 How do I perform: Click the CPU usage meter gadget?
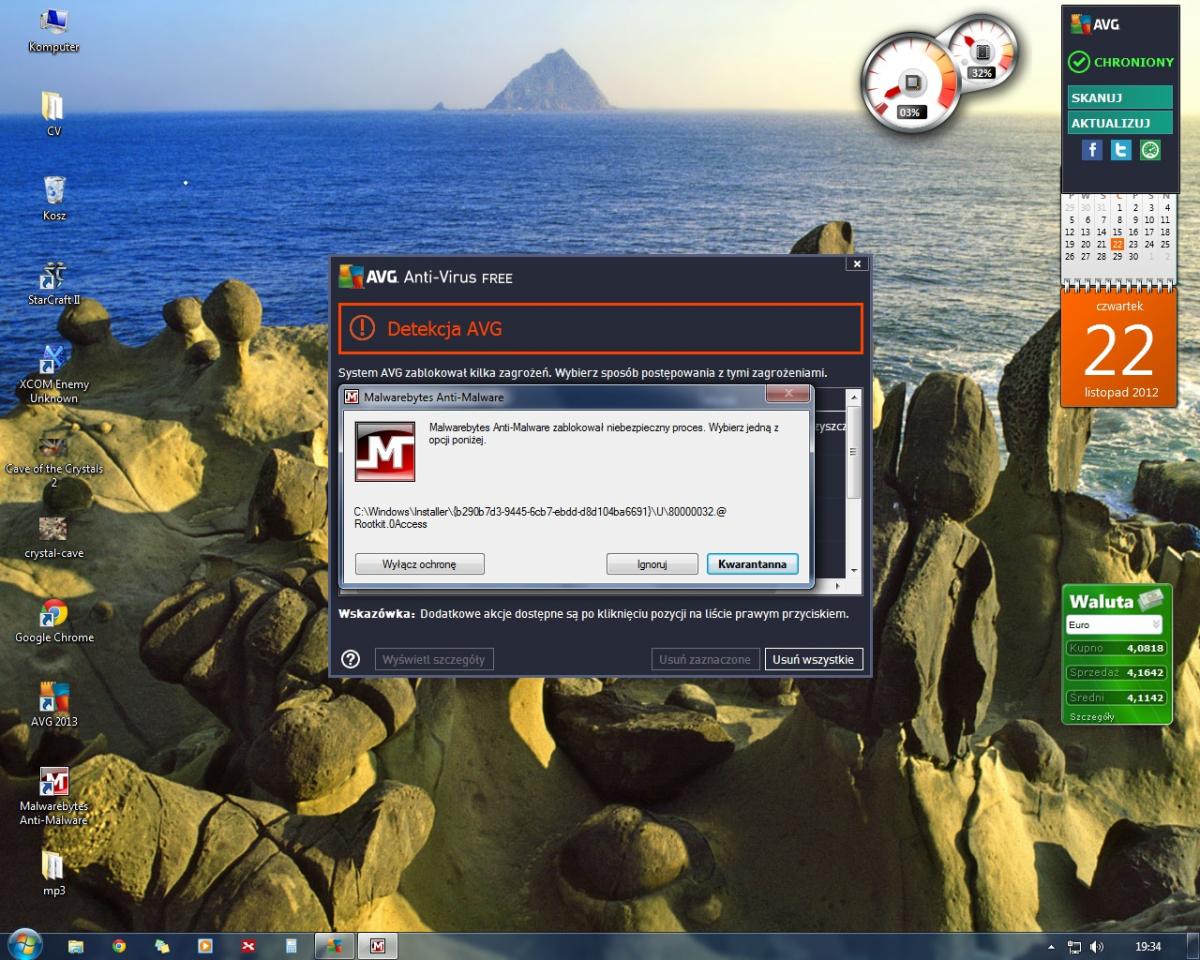click(910, 84)
